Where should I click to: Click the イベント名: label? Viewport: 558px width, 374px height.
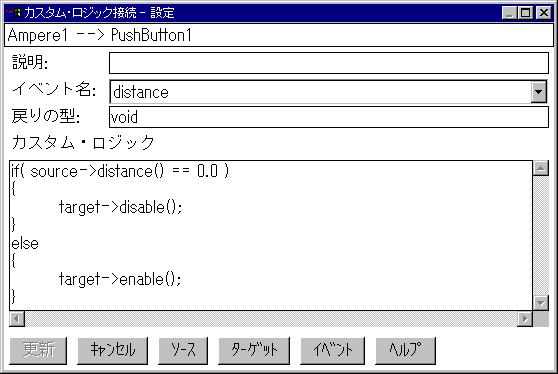(54, 89)
